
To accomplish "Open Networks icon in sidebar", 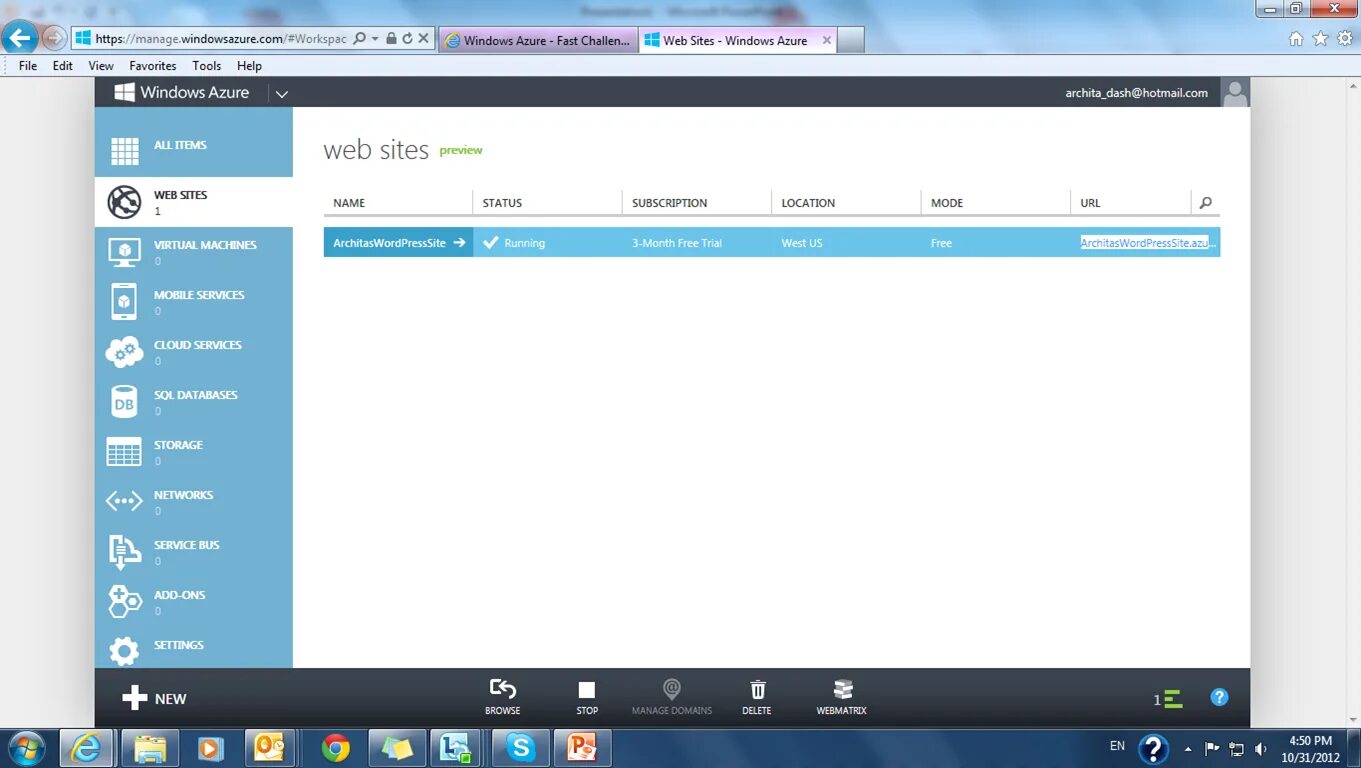I will pos(124,501).
